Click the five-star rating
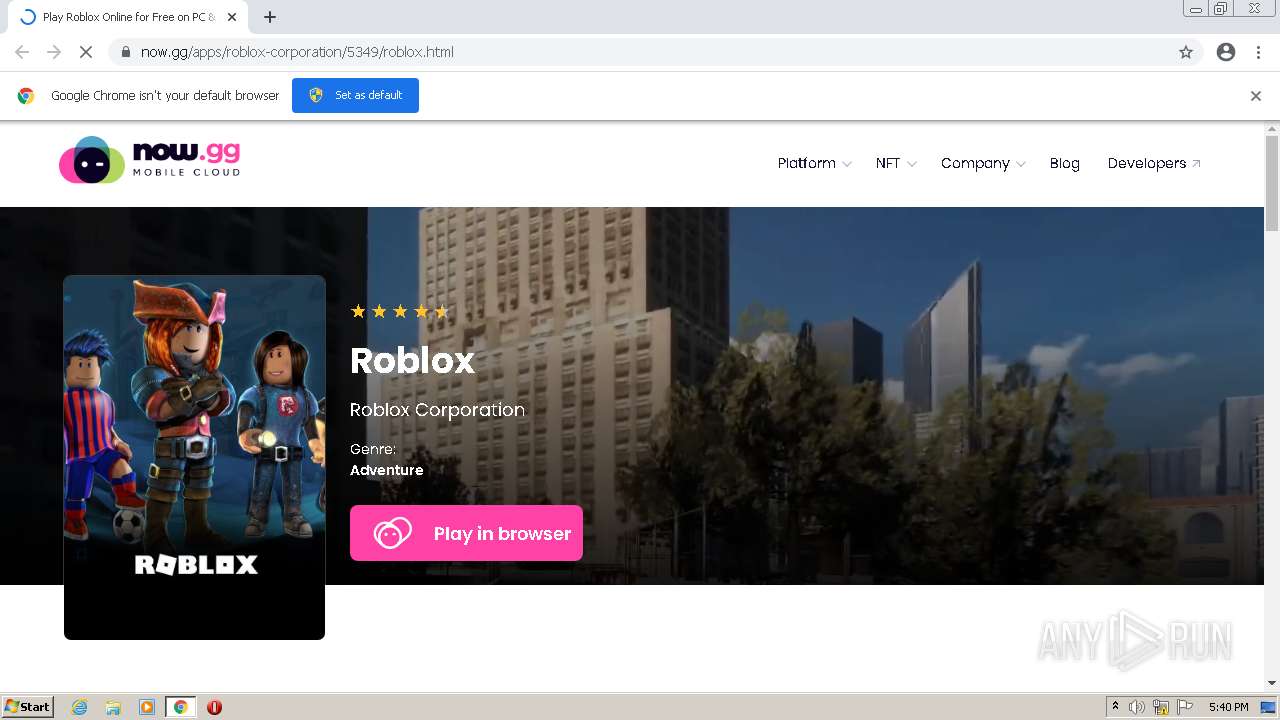This screenshot has height=720, width=1280. point(400,311)
